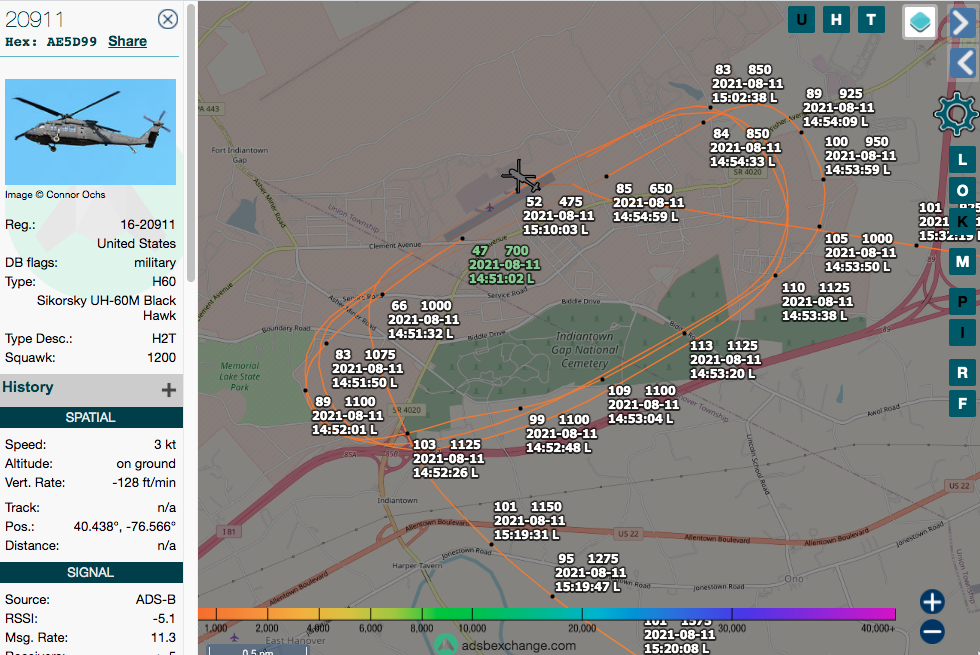
Task: Toggle the T map button
Action: [x=871, y=20]
